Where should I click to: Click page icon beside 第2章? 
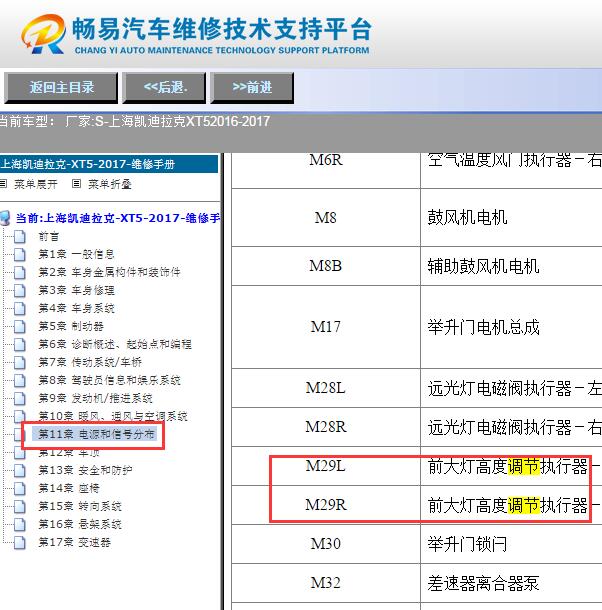pyautogui.click(x=19, y=272)
